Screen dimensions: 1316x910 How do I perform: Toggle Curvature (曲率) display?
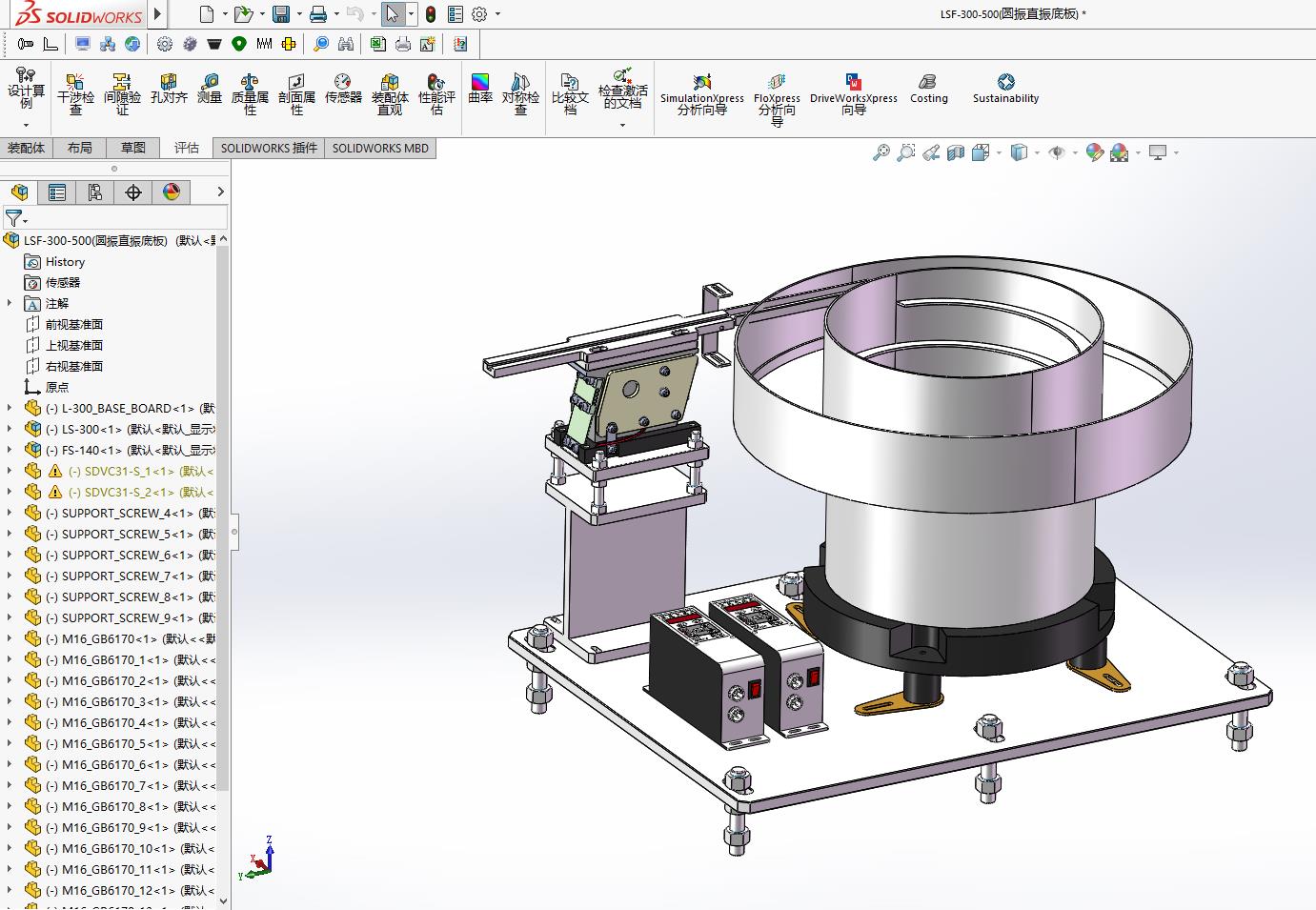coord(480,88)
